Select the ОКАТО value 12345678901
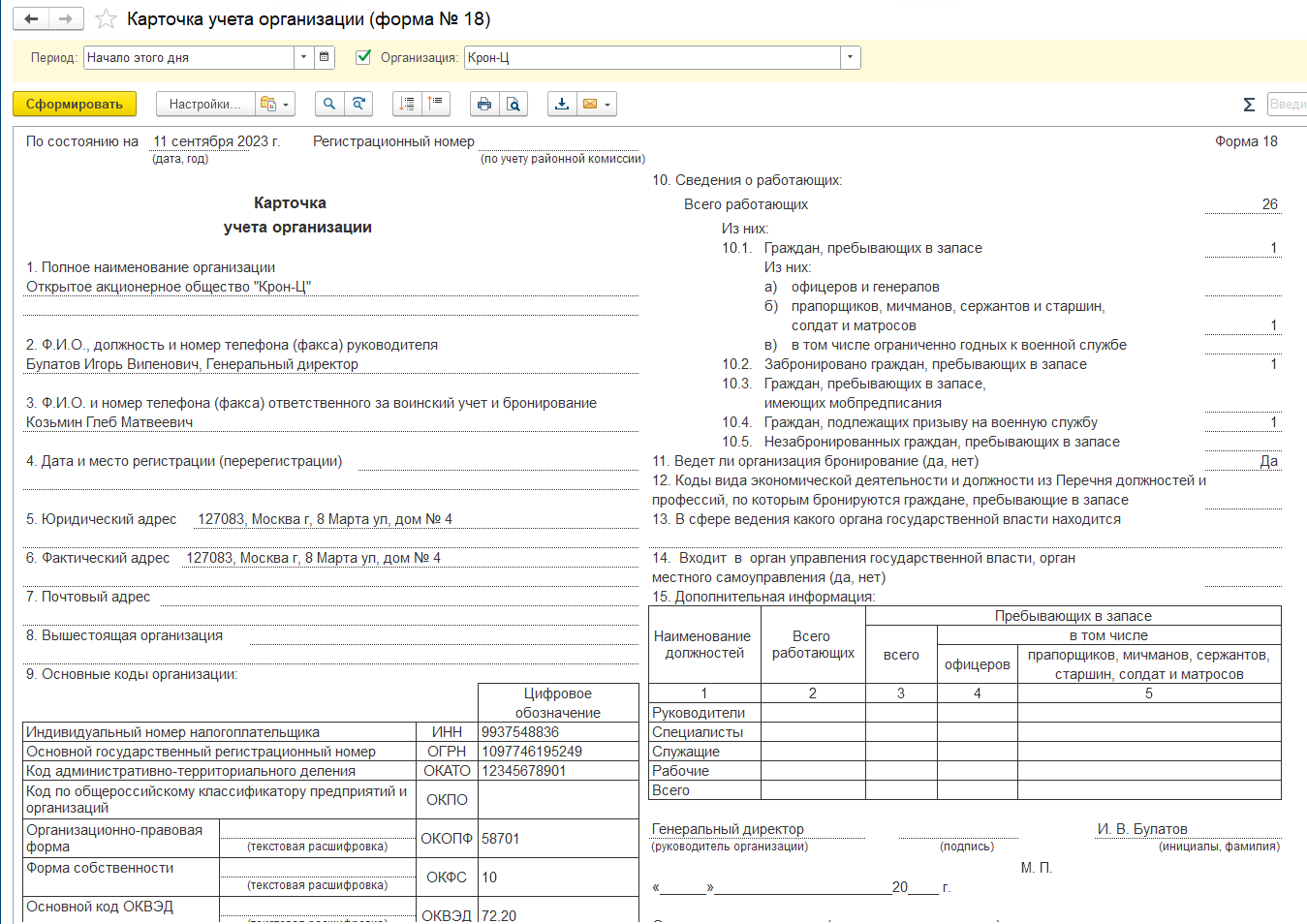The width and height of the screenshot is (1307, 924). [524, 771]
